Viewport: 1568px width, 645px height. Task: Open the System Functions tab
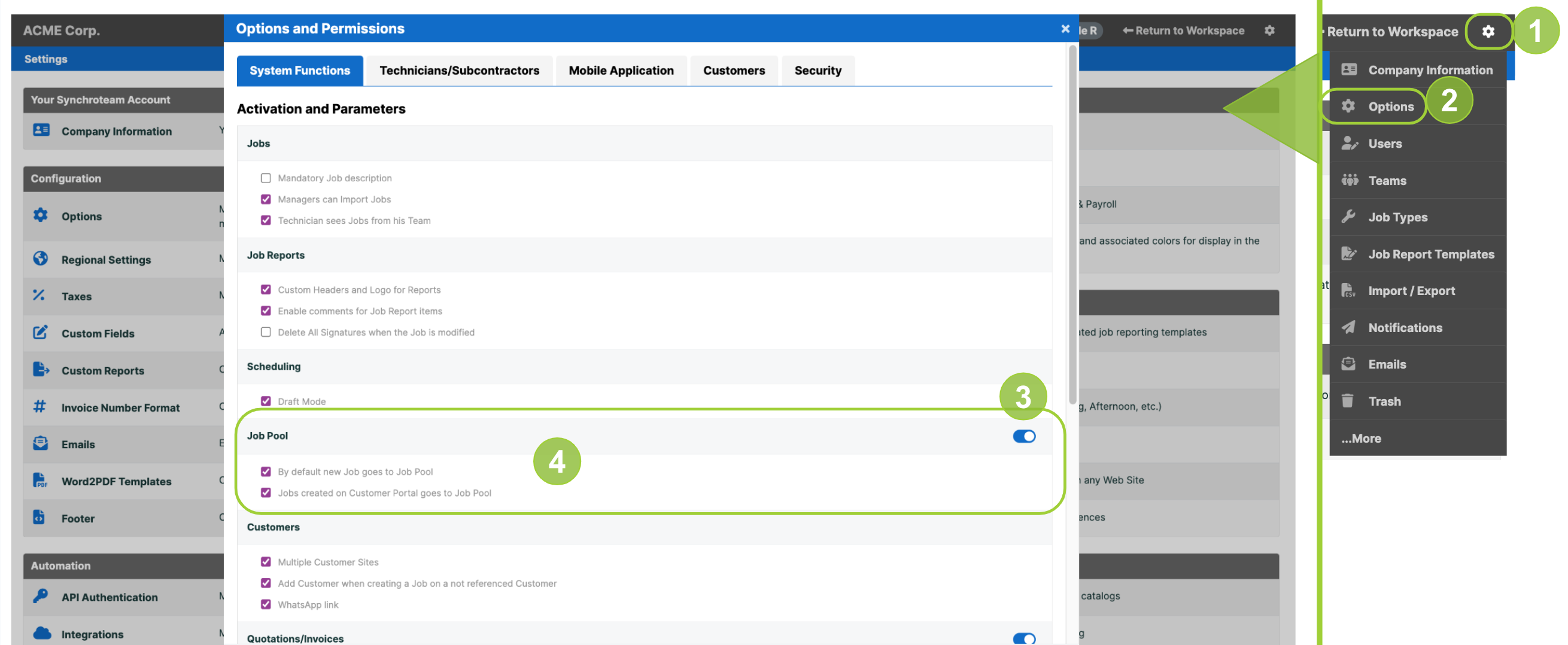click(299, 71)
